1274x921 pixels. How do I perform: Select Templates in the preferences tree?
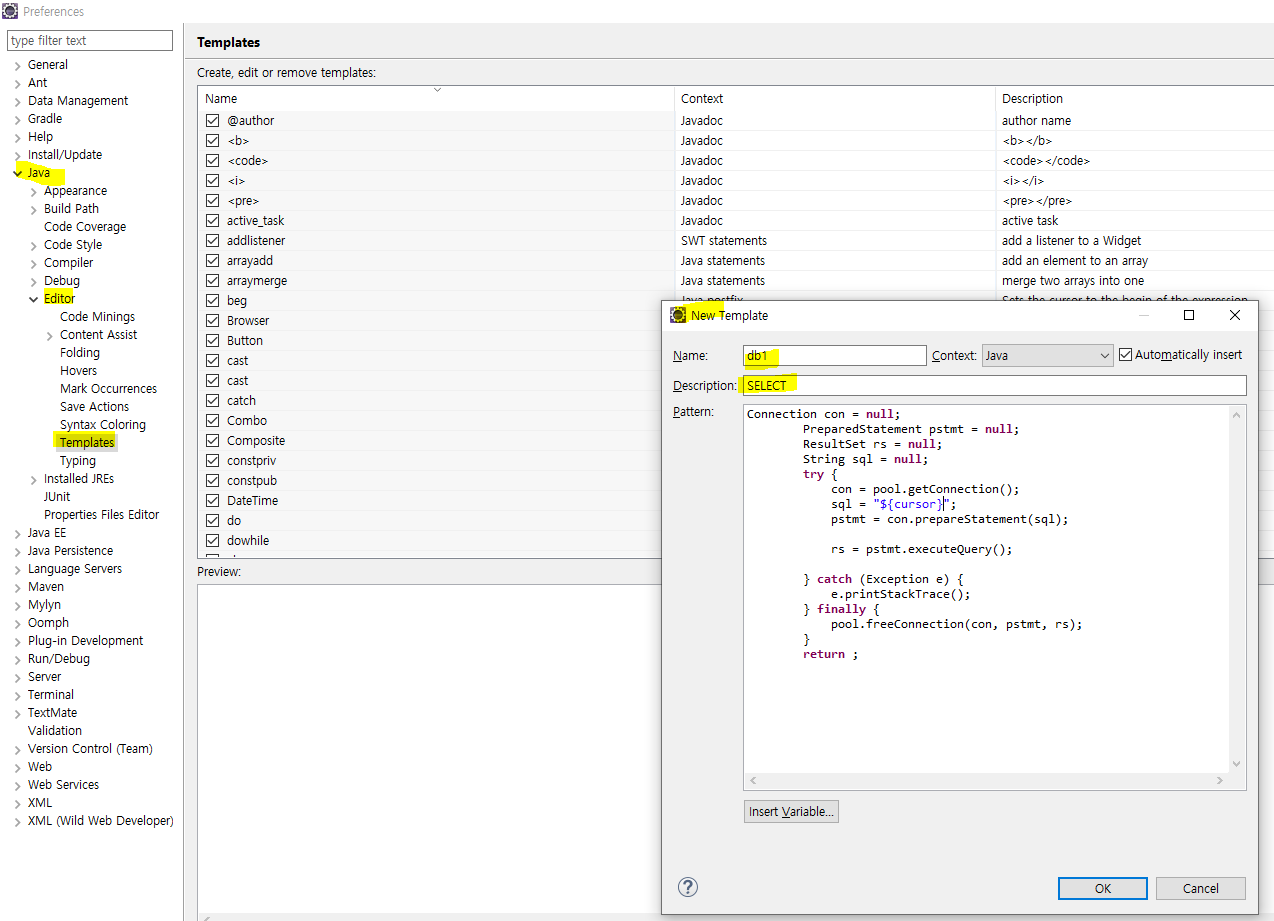click(86, 442)
